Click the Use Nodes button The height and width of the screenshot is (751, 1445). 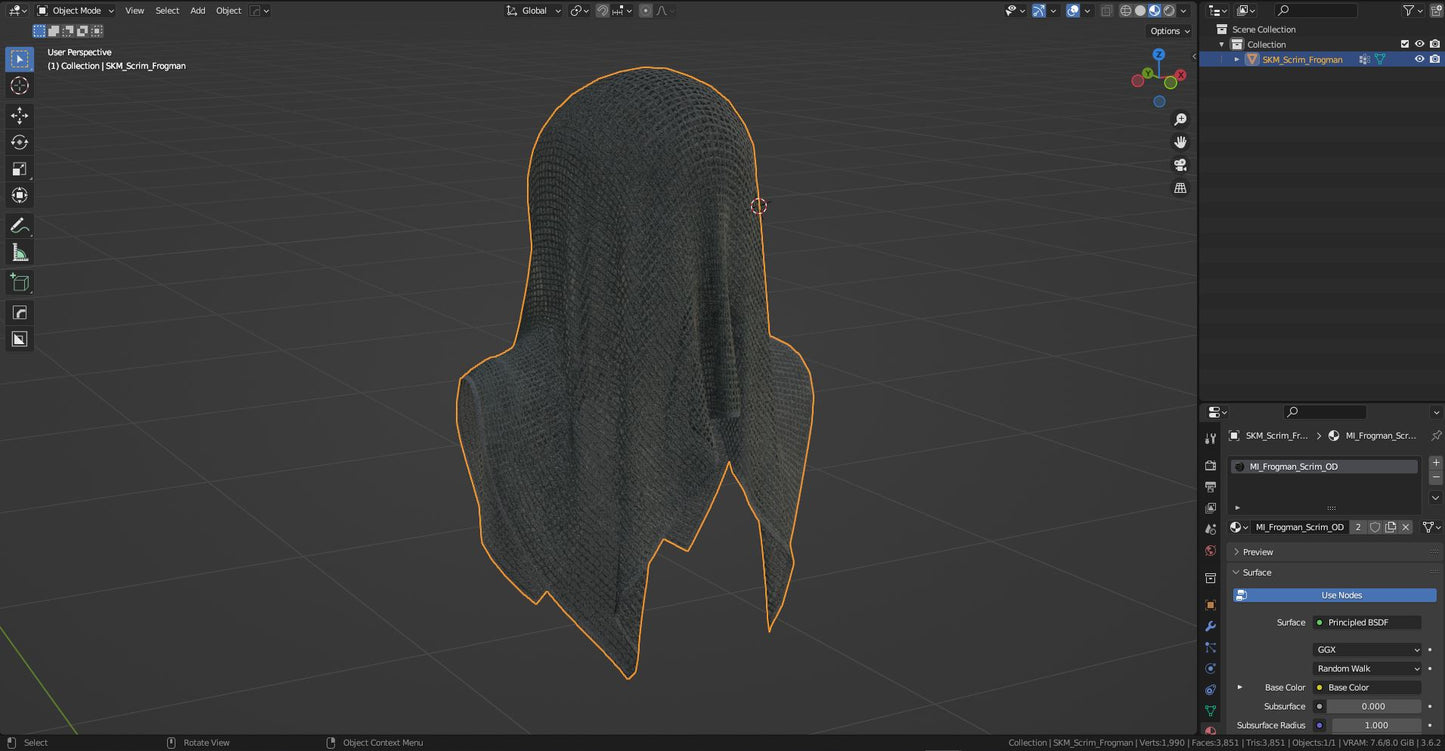tap(1341, 595)
